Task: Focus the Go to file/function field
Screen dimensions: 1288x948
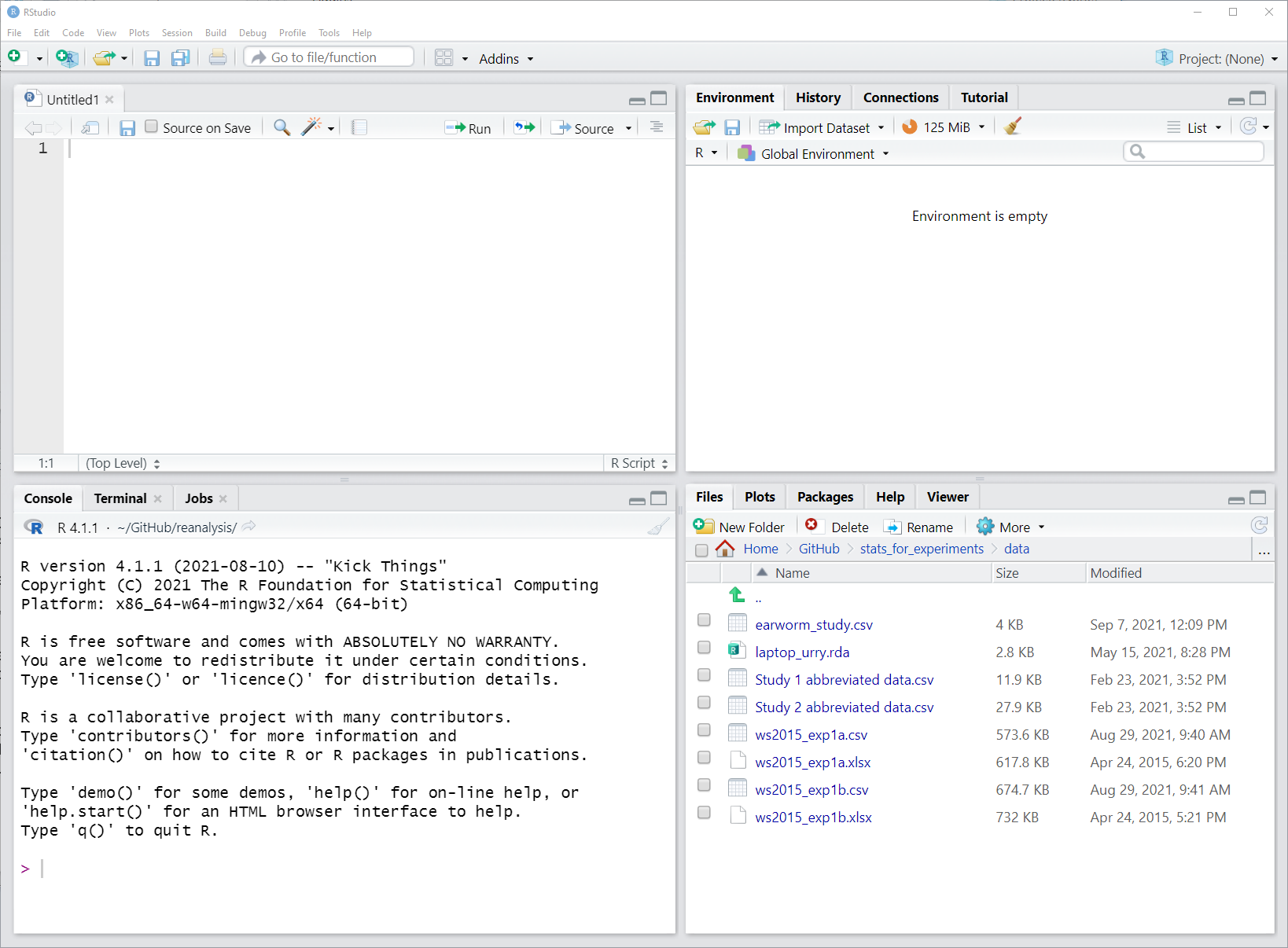Action: (329, 57)
